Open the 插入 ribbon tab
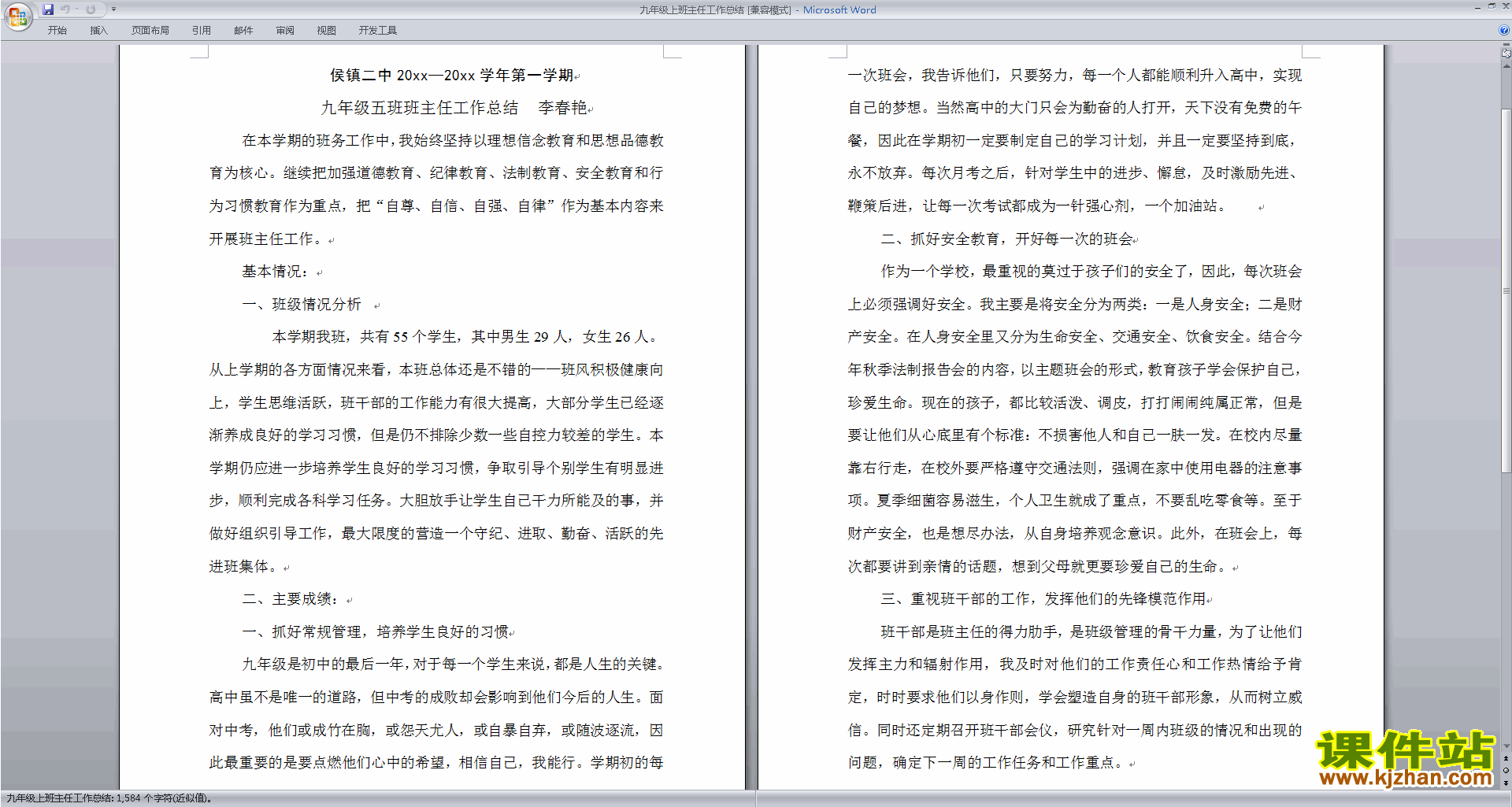Viewport: 1512px width, 807px height. tap(98, 31)
